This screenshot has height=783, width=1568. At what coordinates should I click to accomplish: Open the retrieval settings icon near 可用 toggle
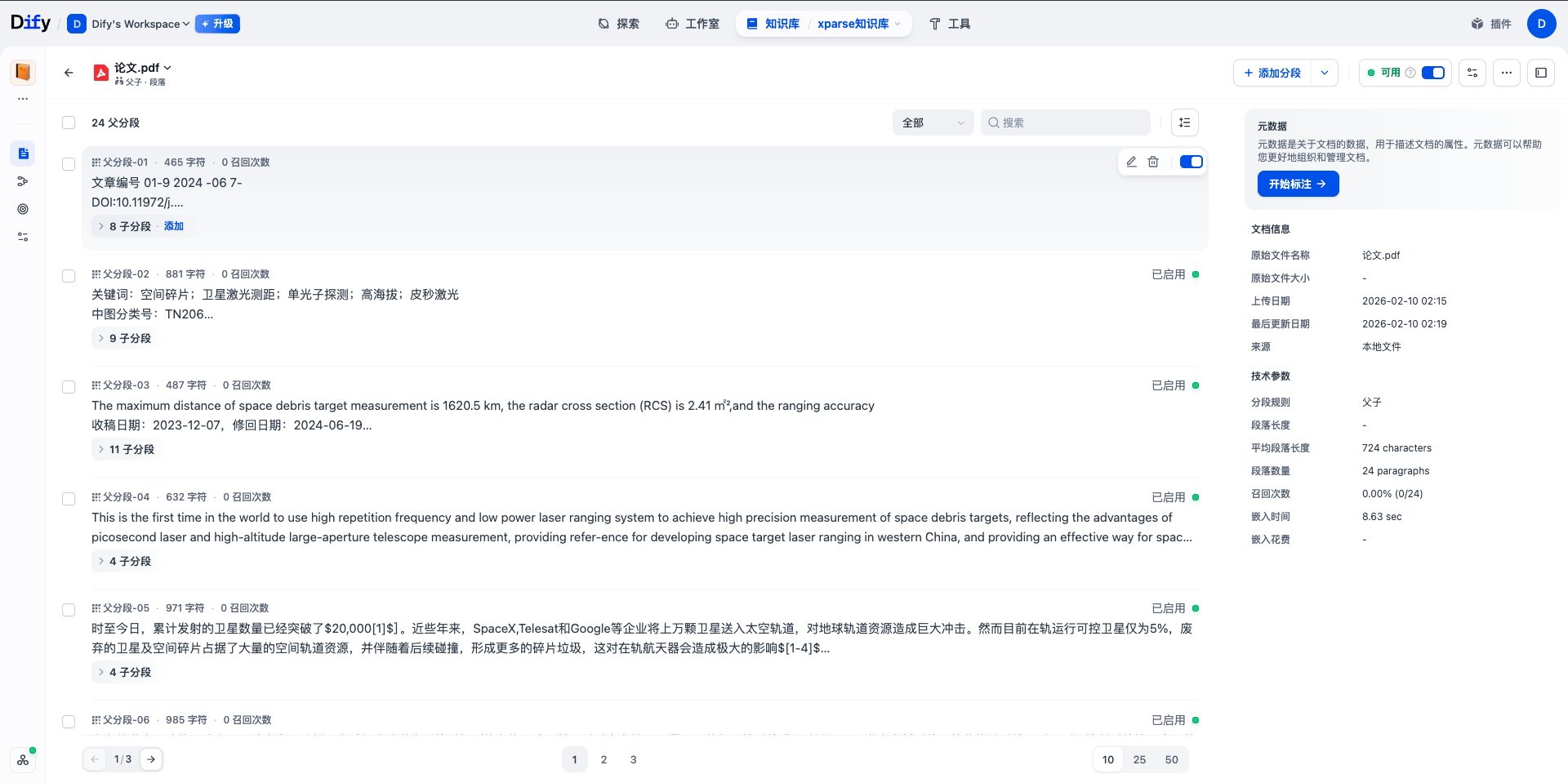(x=1472, y=73)
